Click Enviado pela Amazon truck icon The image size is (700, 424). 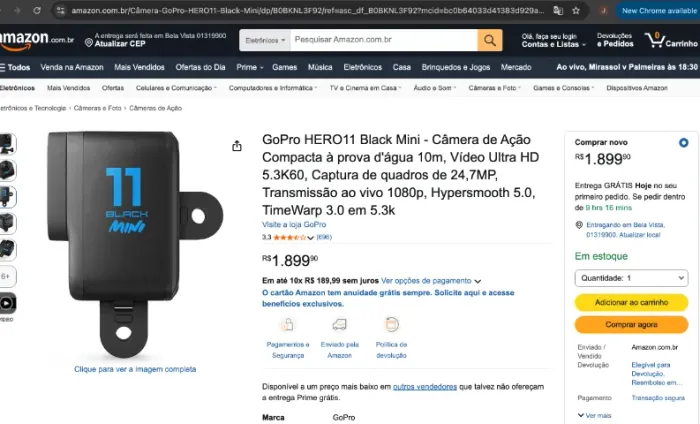339,324
